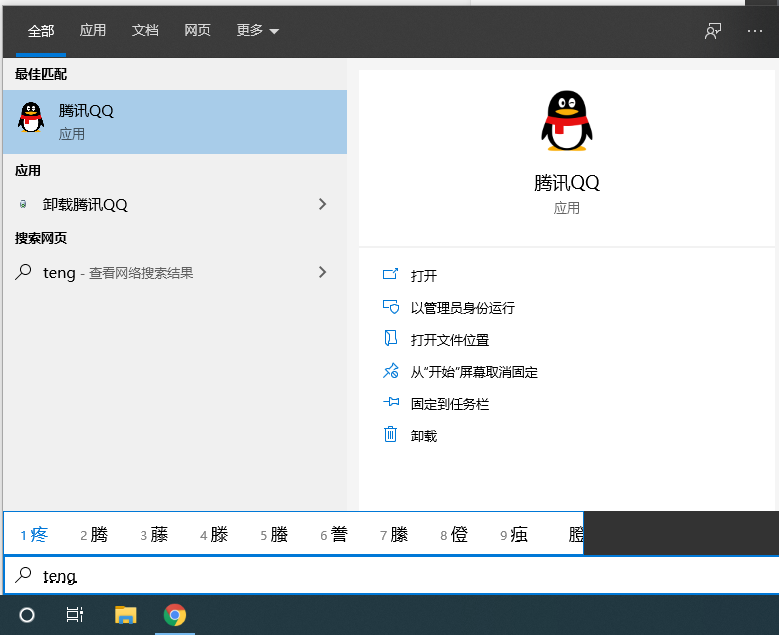779x635 pixels.
Task: Pick IME candidate 1 疼
Action: coord(34,535)
